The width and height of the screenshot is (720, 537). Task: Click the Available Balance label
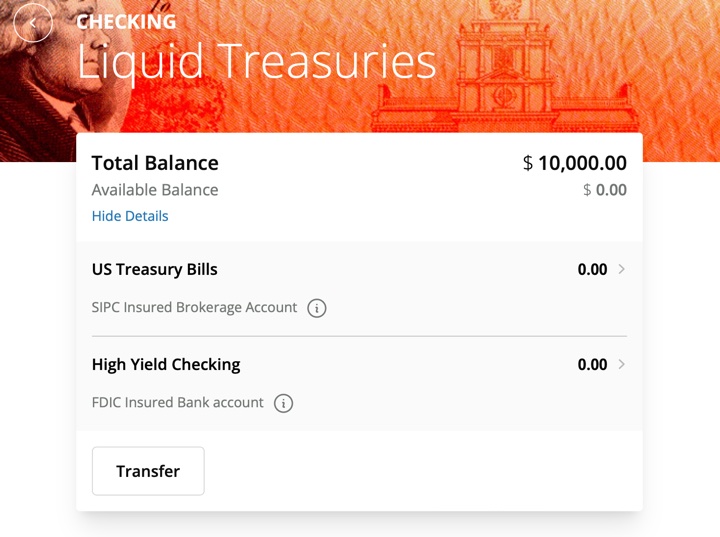tap(155, 190)
